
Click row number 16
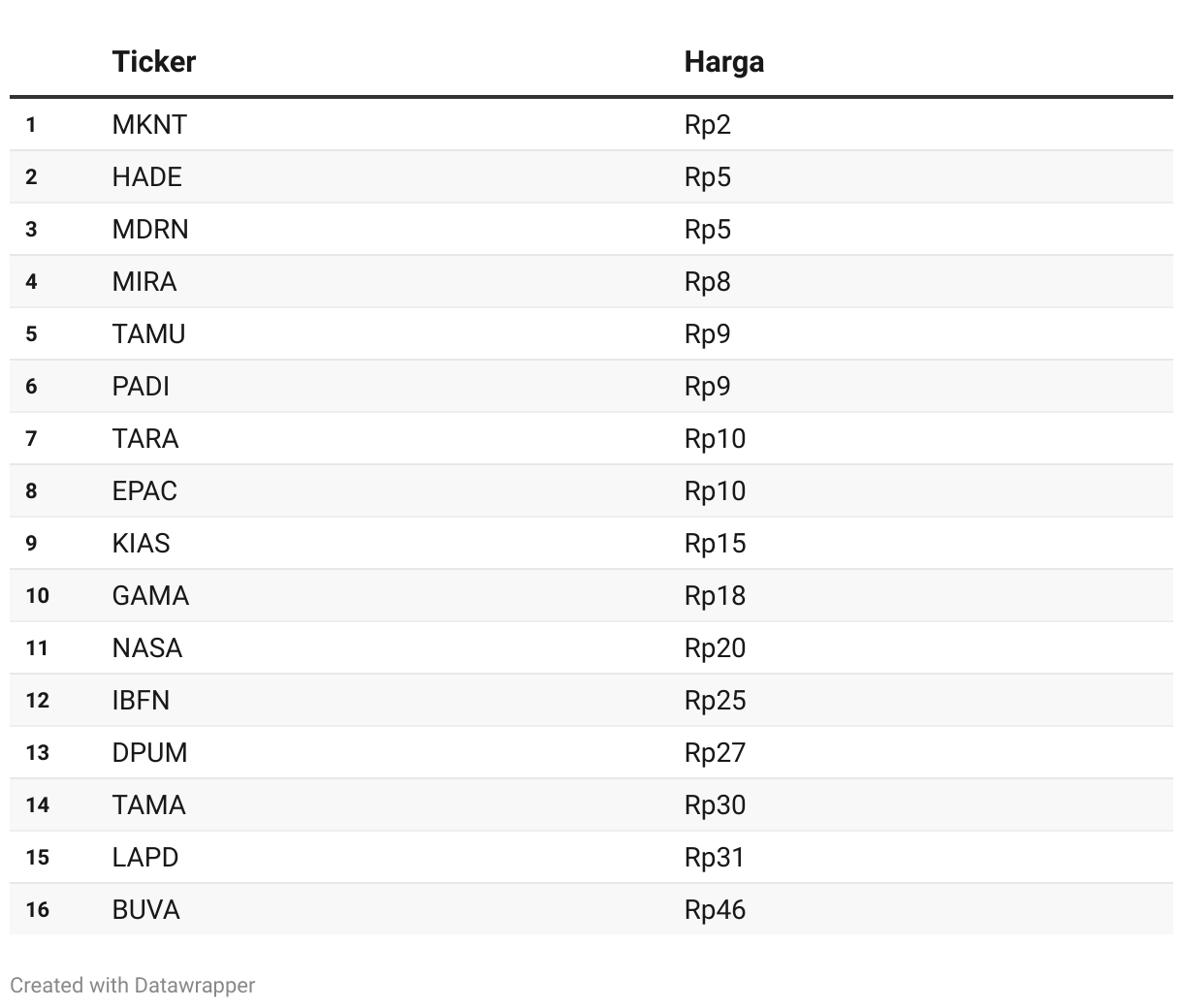click(37, 910)
